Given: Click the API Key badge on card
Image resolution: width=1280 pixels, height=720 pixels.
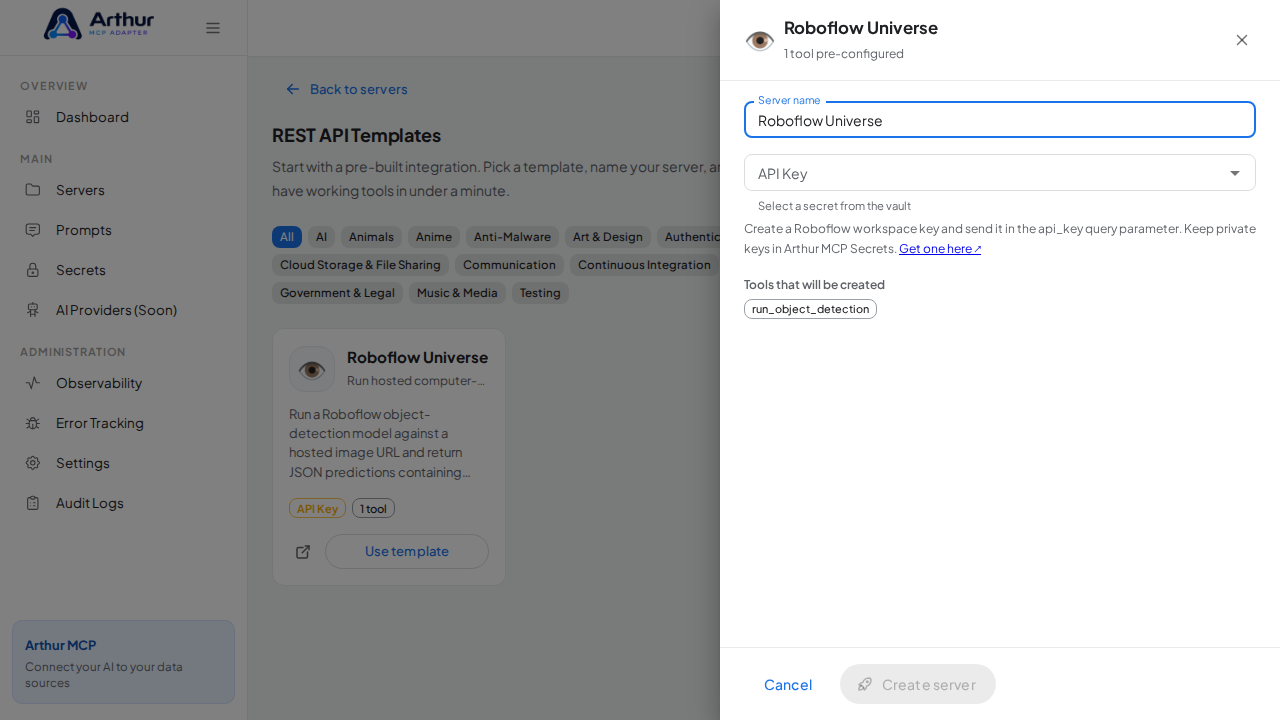Looking at the screenshot, I should click(x=317, y=508).
